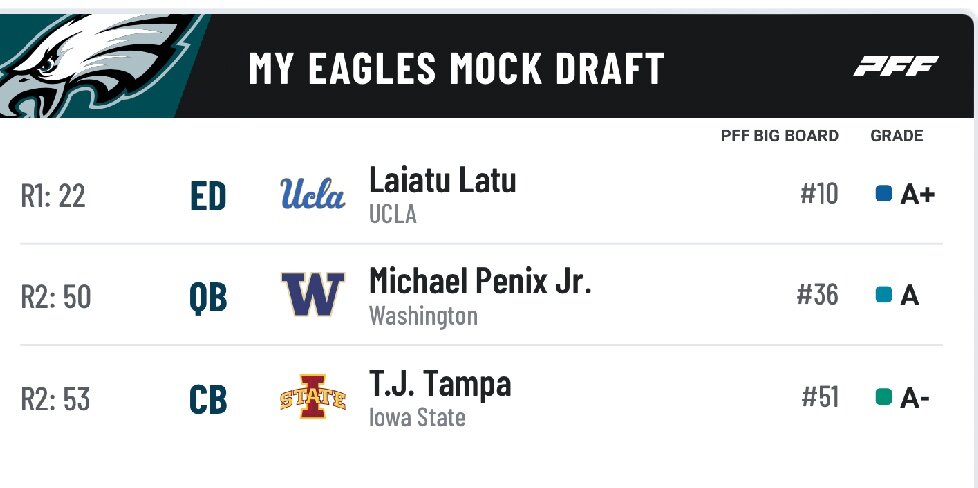Click the Iowa State Cyclones logo
This screenshot has width=978, height=488.
pos(312,398)
